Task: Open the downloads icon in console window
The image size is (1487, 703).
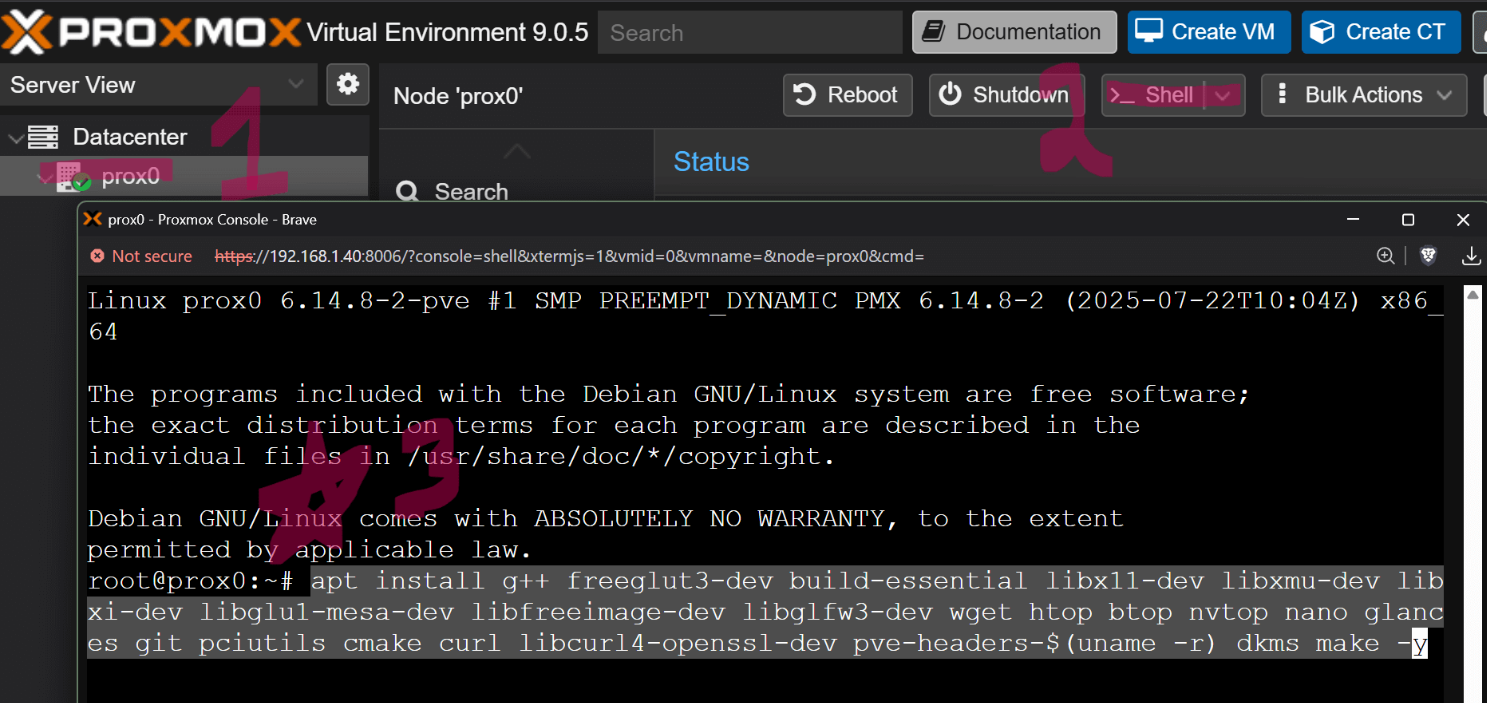Action: click(1471, 256)
